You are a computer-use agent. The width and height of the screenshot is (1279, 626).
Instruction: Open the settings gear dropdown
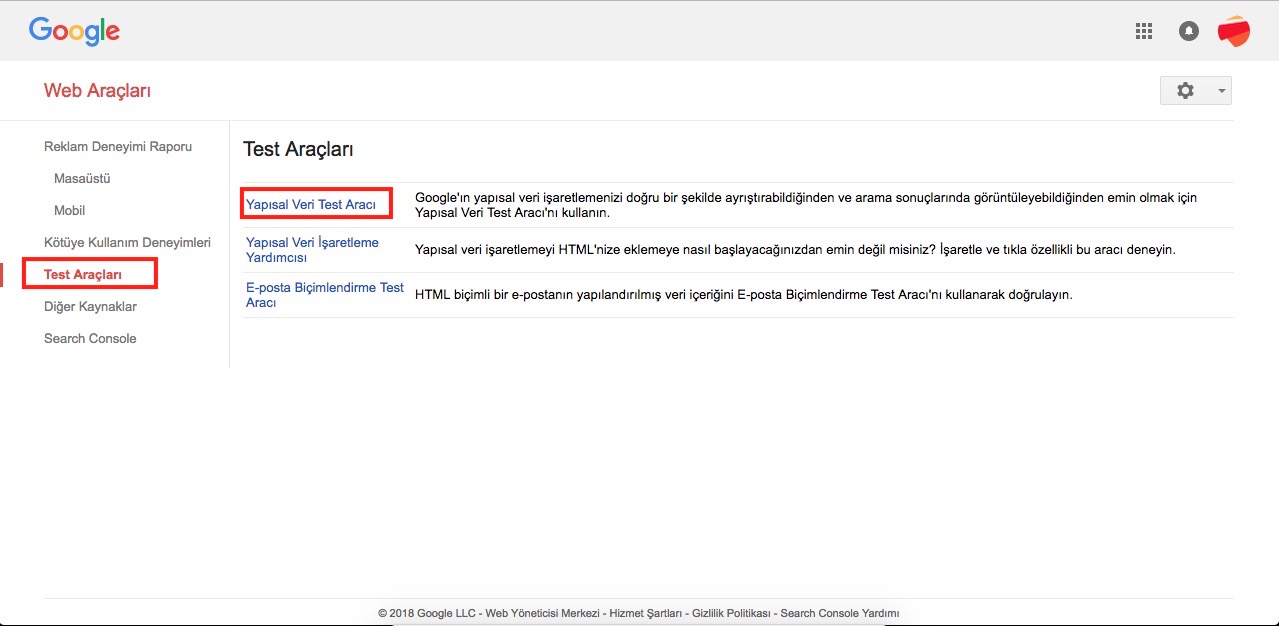1195,90
